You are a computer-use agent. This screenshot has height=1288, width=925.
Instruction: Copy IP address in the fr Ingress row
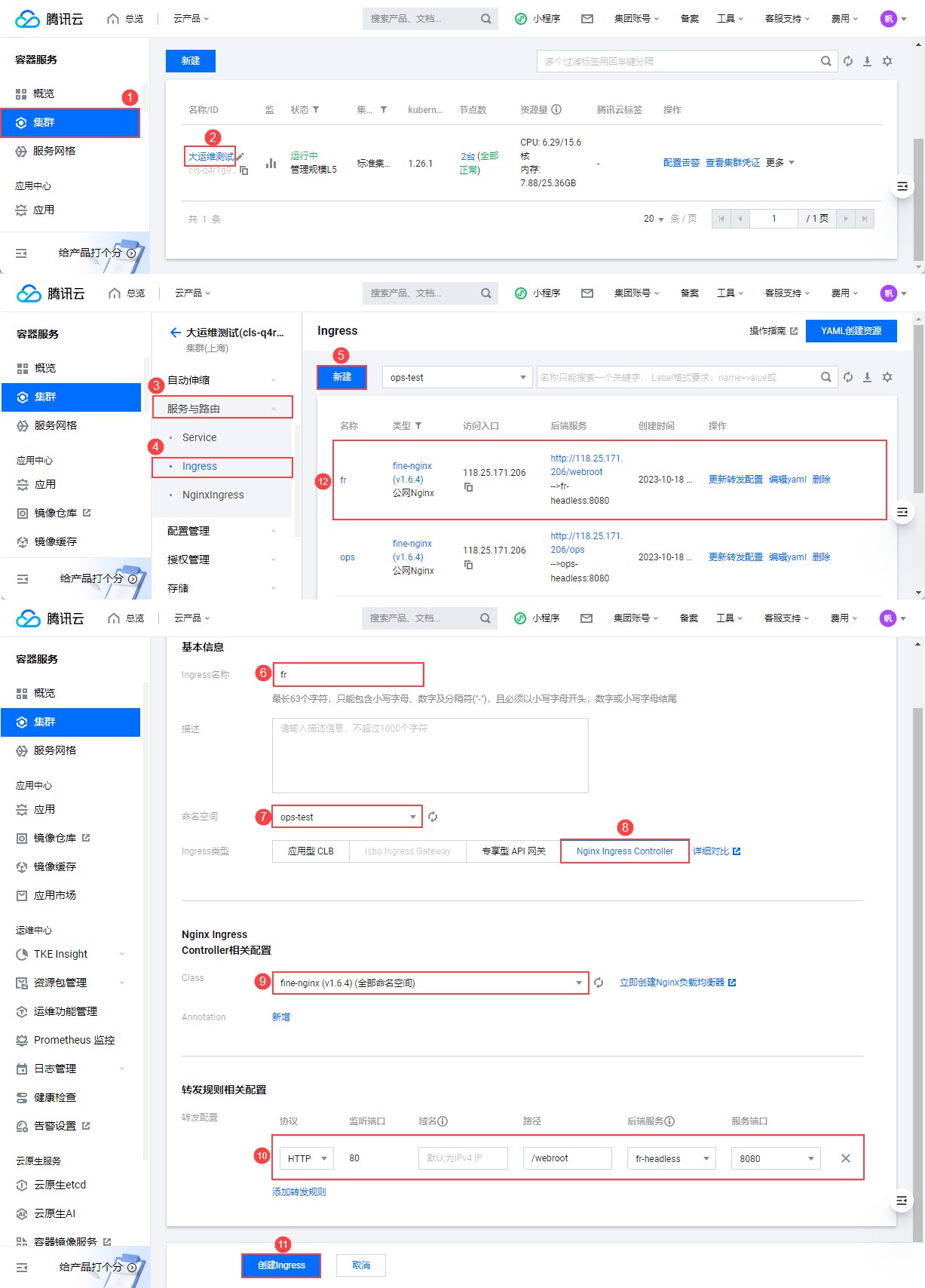coord(468,487)
